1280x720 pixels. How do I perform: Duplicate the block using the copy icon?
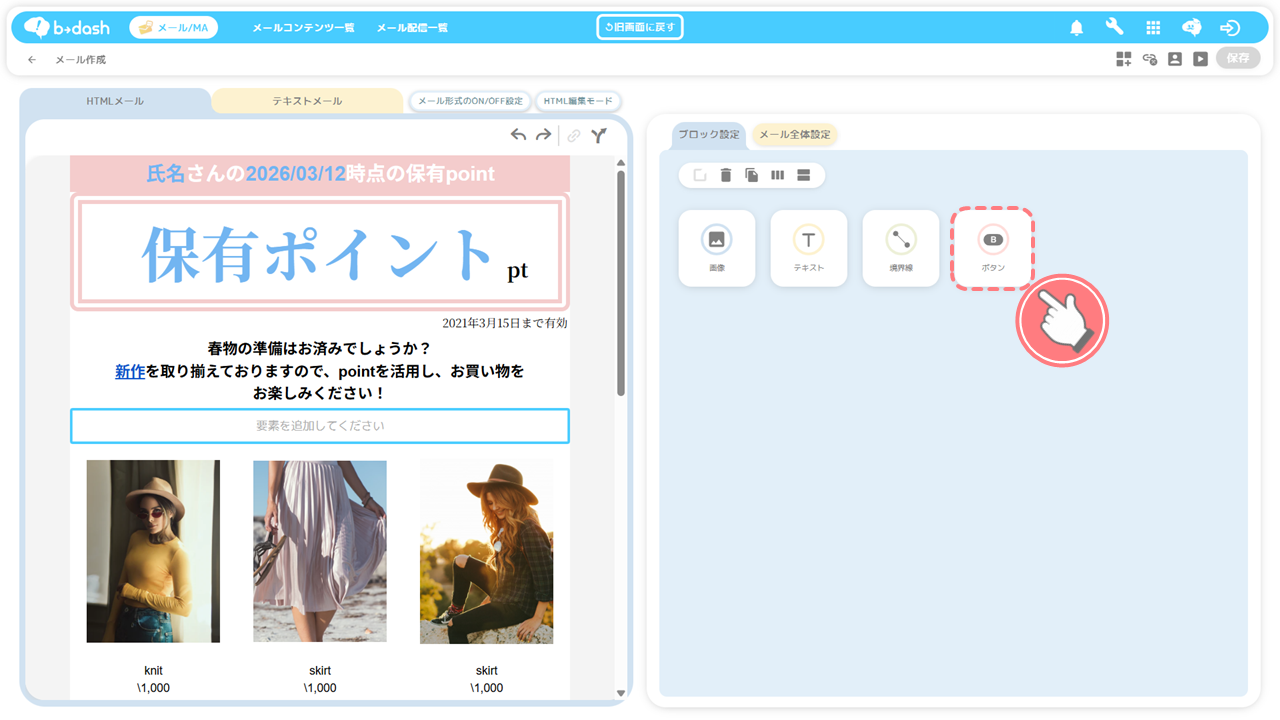752,176
